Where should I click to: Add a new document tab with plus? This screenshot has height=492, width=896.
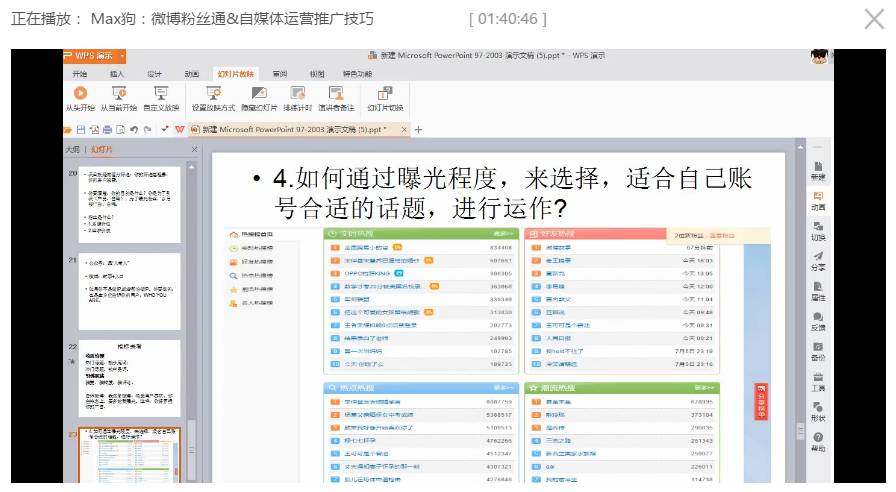tap(418, 130)
